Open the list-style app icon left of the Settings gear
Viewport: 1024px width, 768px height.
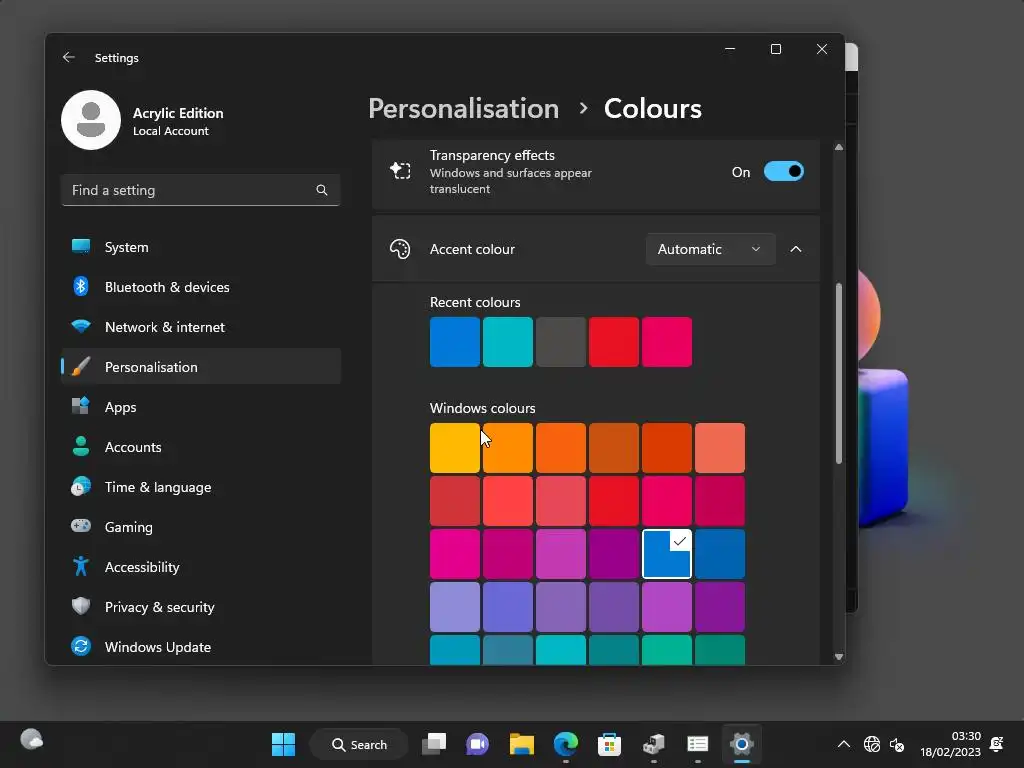tap(697, 744)
